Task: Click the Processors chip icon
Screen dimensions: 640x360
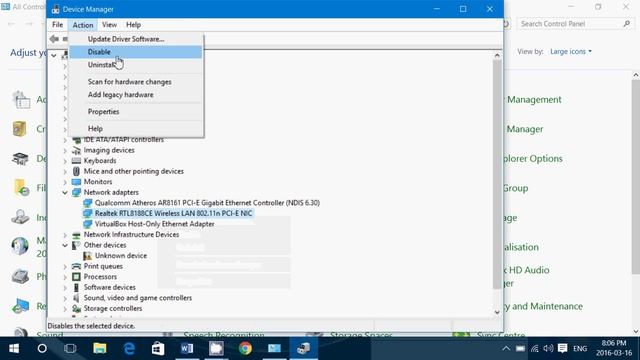Action: (76, 277)
